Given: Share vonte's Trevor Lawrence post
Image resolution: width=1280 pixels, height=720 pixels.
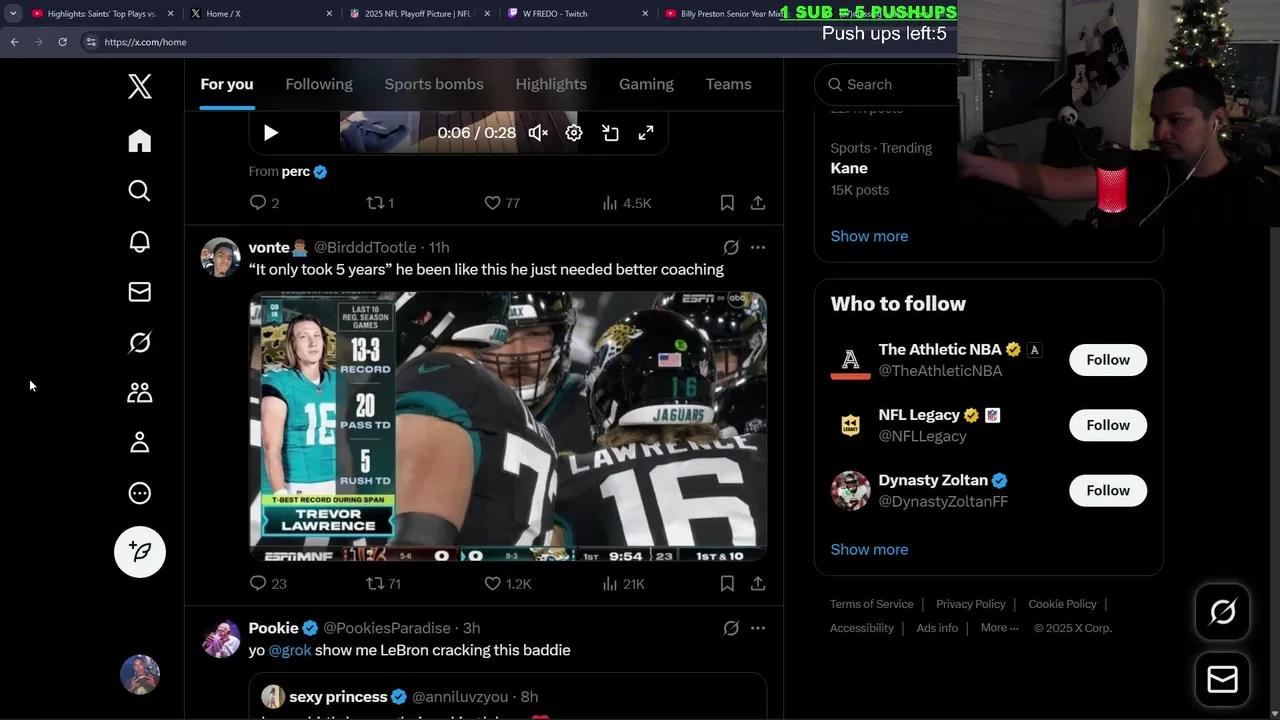Looking at the screenshot, I should pyautogui.click(x=758, y=584).
